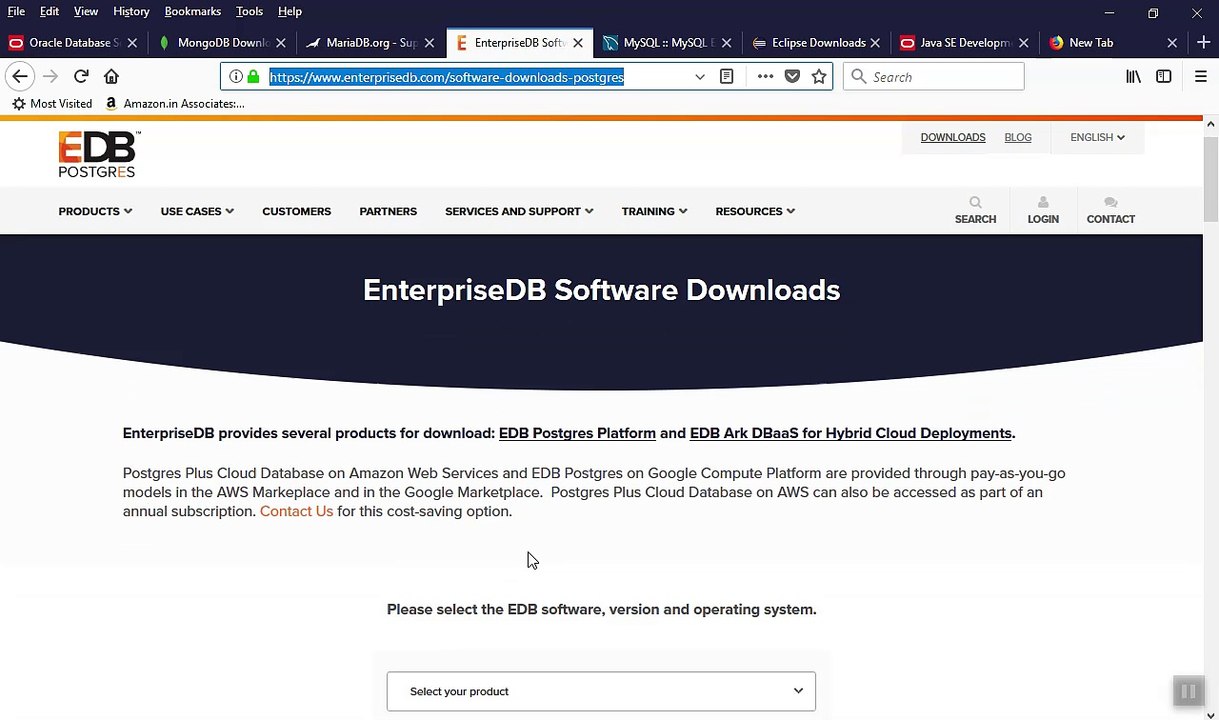
Task: Close the Java SE Development tab
Action: tap(1023, 43)
